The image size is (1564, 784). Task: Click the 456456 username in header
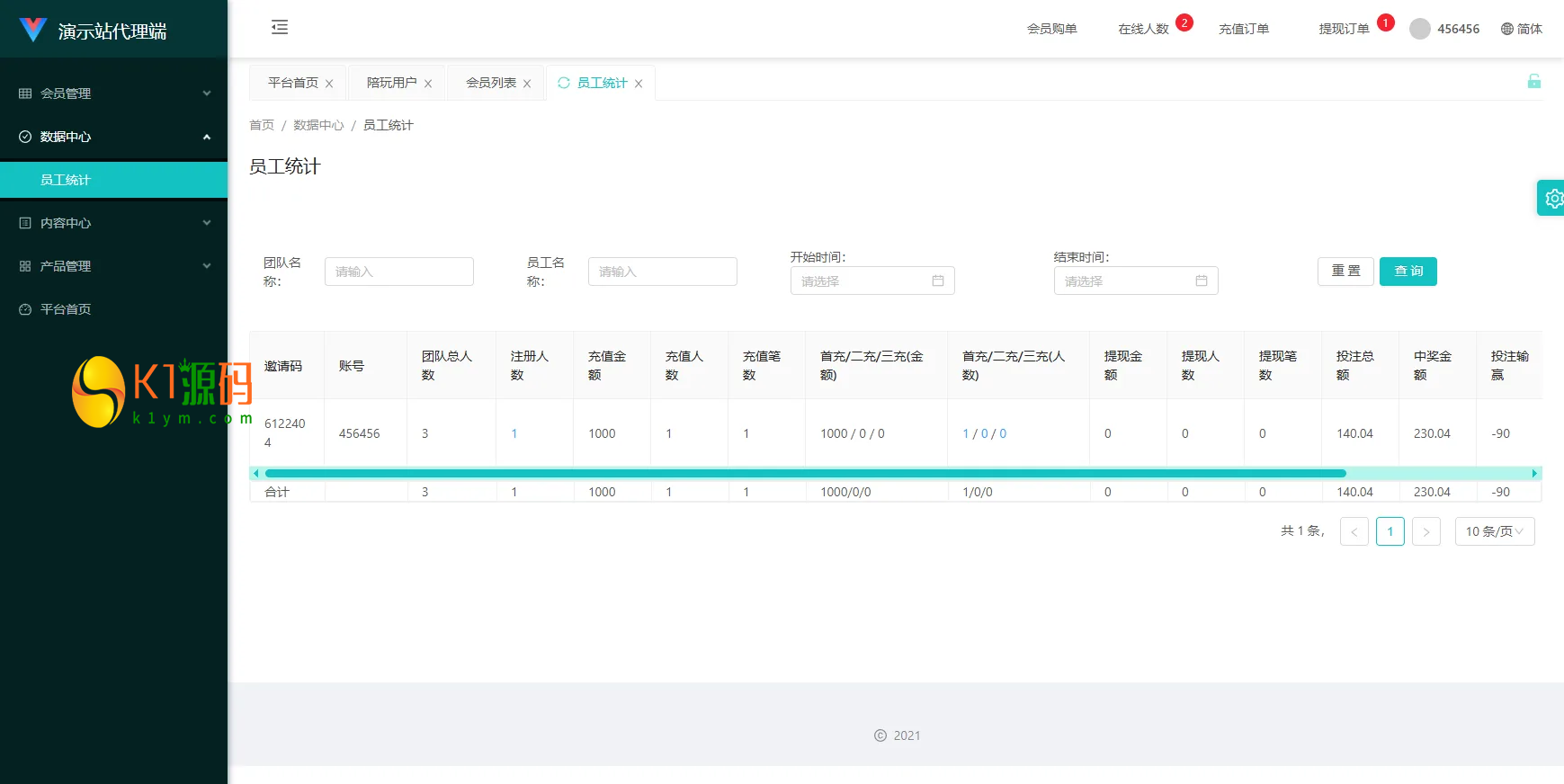[x=1458, y=29]
